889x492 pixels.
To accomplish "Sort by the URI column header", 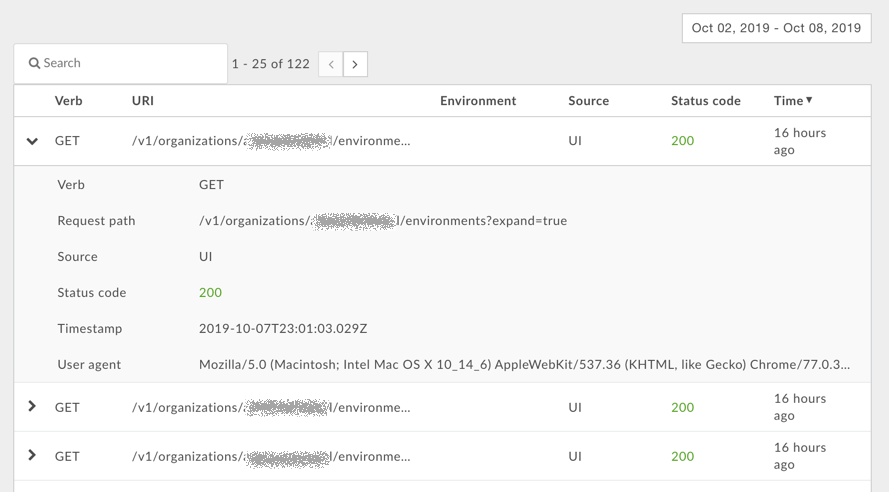I will tap(143, 101).
